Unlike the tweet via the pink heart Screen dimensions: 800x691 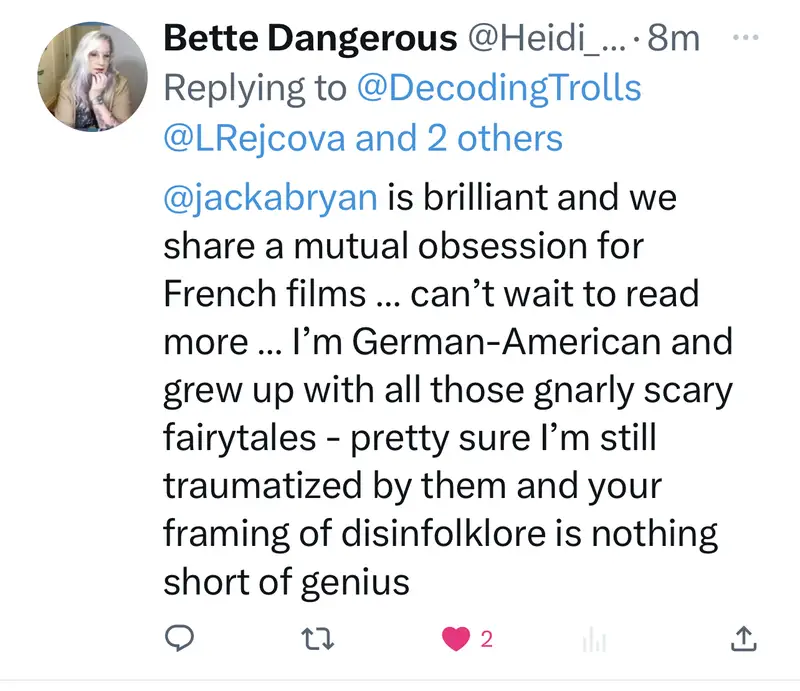(x=454, y=638)
